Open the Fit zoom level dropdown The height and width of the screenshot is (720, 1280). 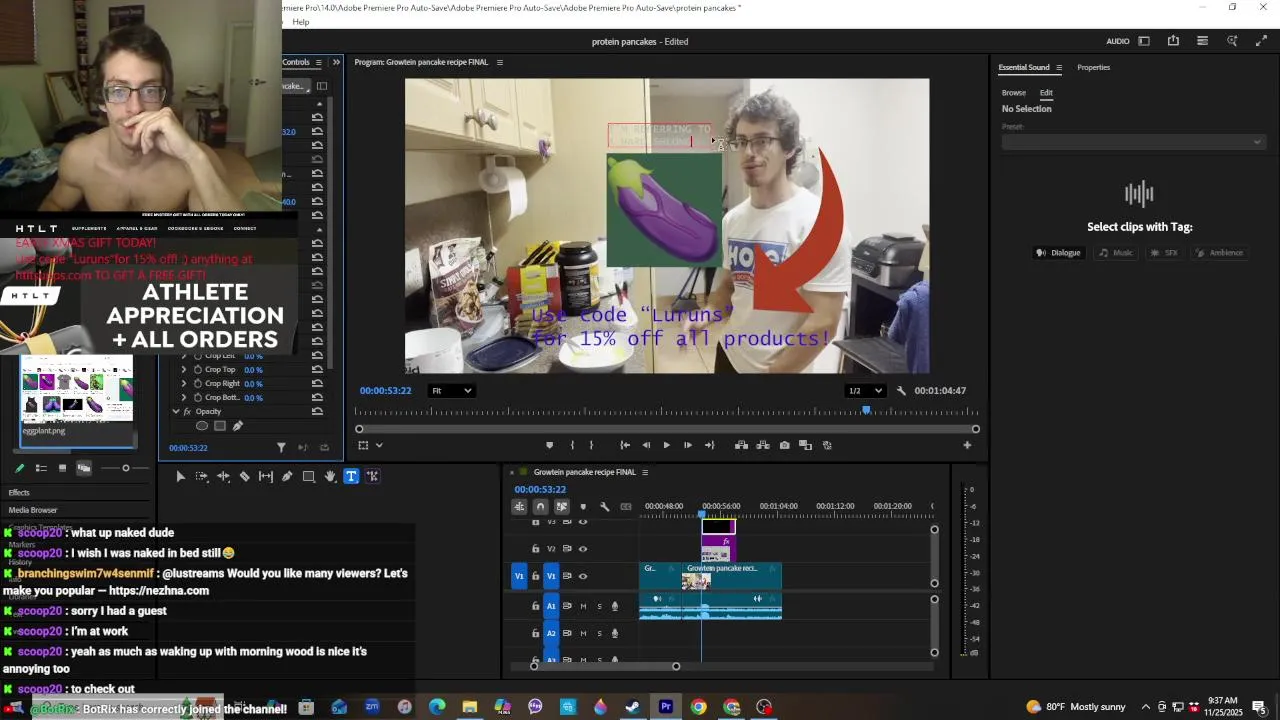[451, 391]
